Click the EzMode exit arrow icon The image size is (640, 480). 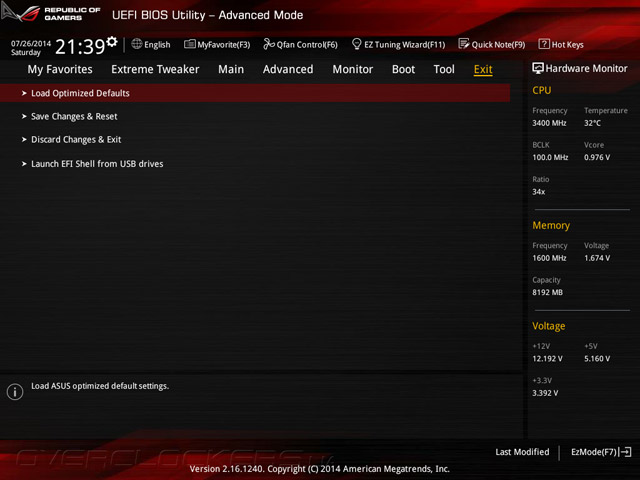pos(625,452)
